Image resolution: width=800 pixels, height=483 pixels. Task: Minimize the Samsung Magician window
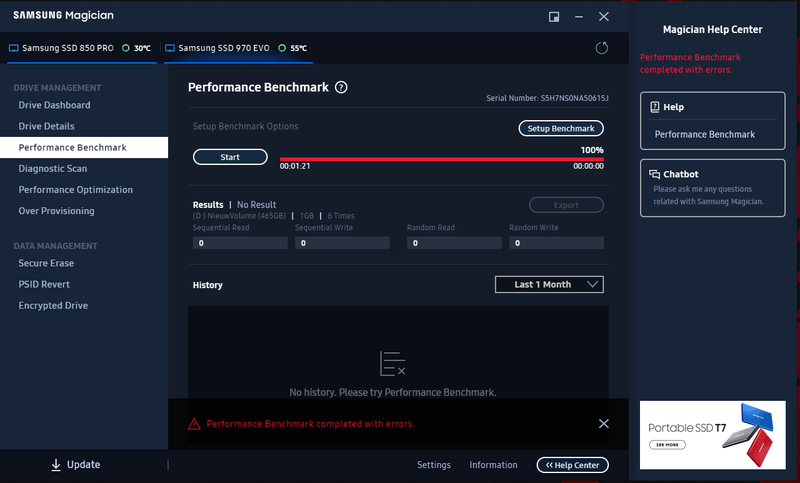point(579,17)
